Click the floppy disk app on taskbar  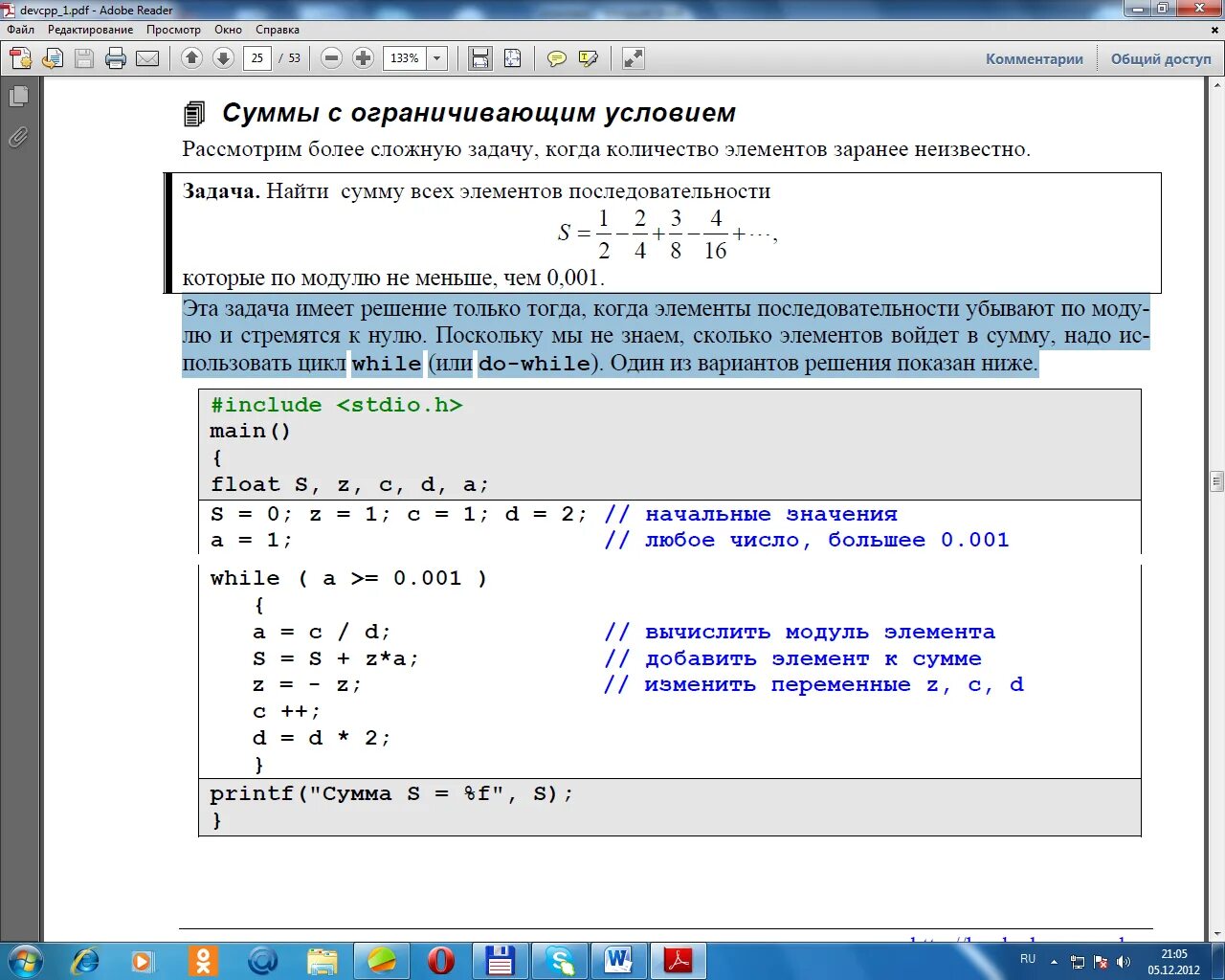(501, 960)
